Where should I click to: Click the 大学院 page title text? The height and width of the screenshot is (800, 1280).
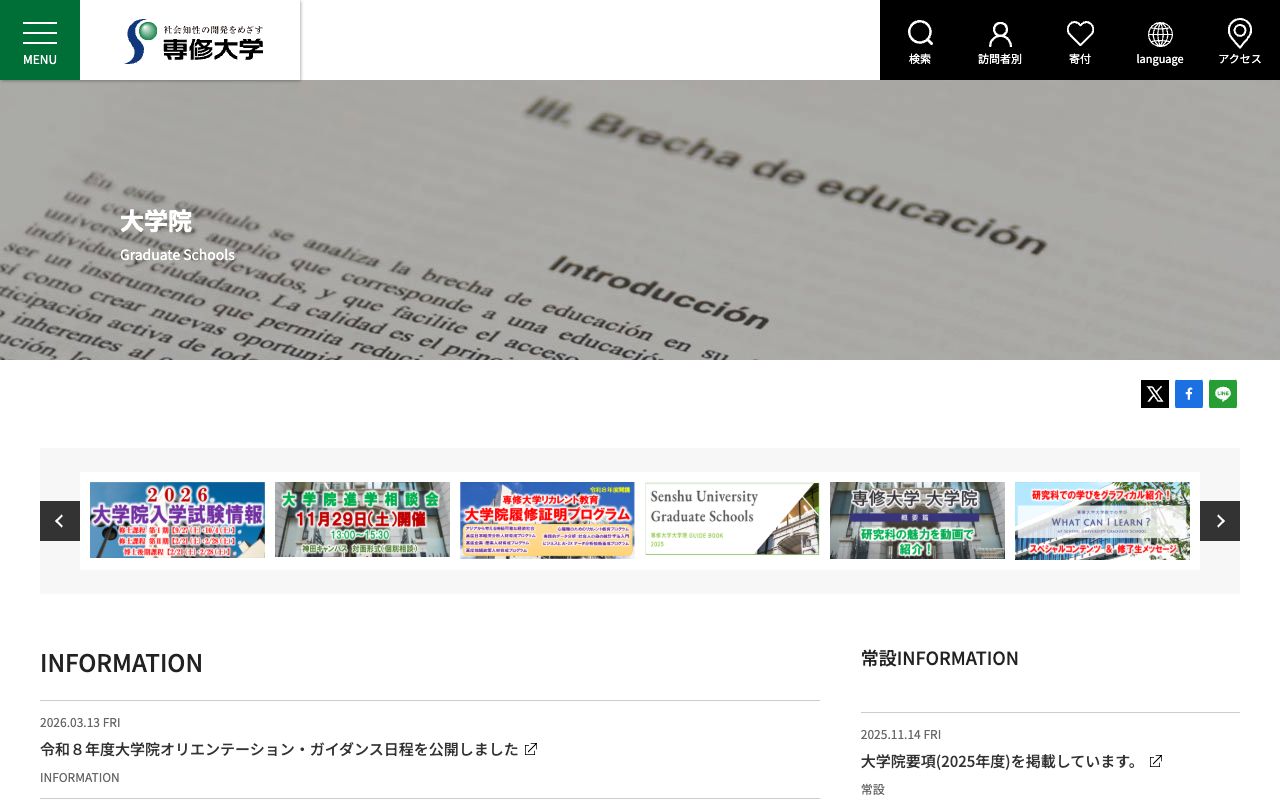click(x=156, y=221)
